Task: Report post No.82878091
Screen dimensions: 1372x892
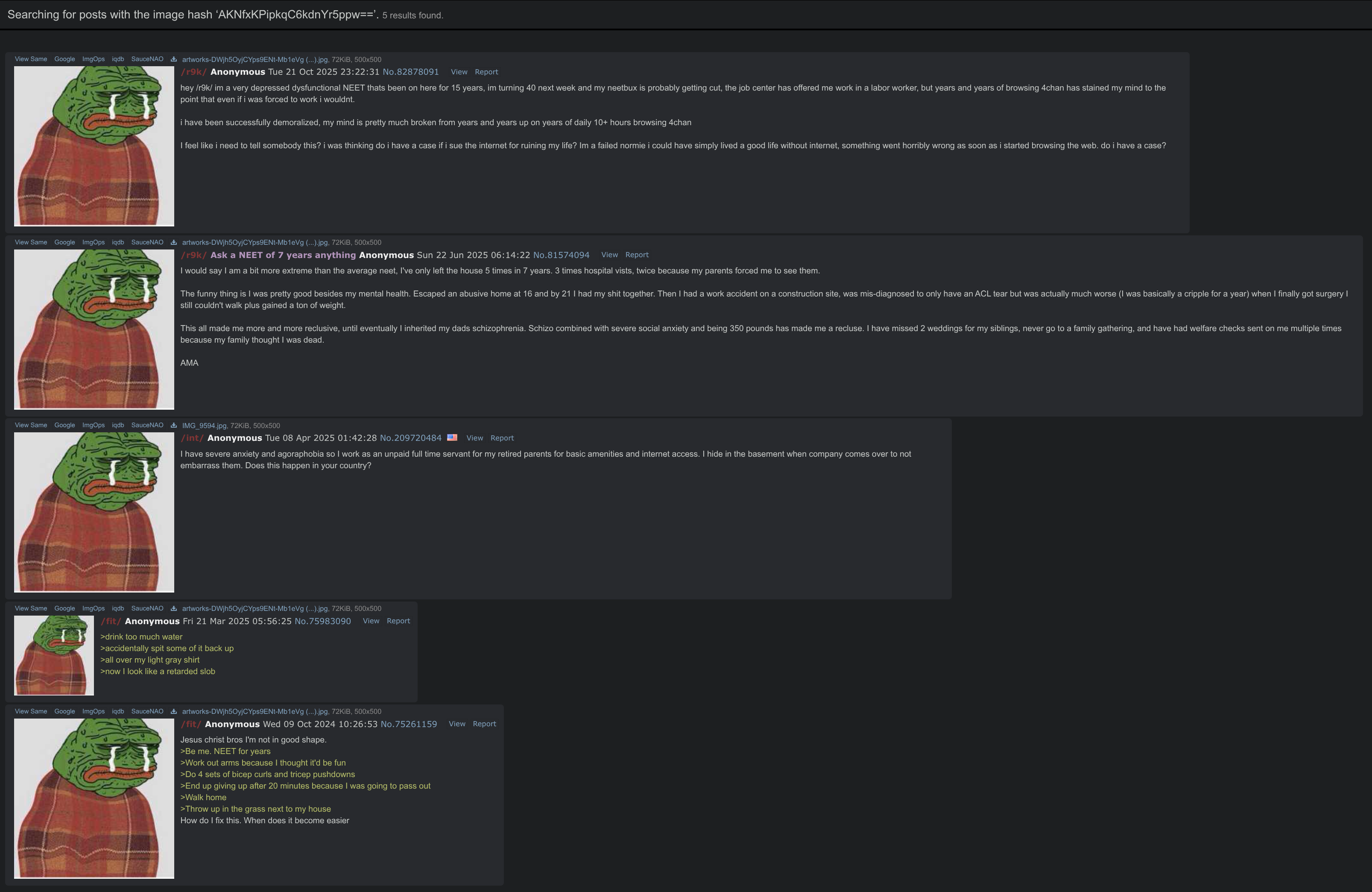Action: tap(486, 72)
